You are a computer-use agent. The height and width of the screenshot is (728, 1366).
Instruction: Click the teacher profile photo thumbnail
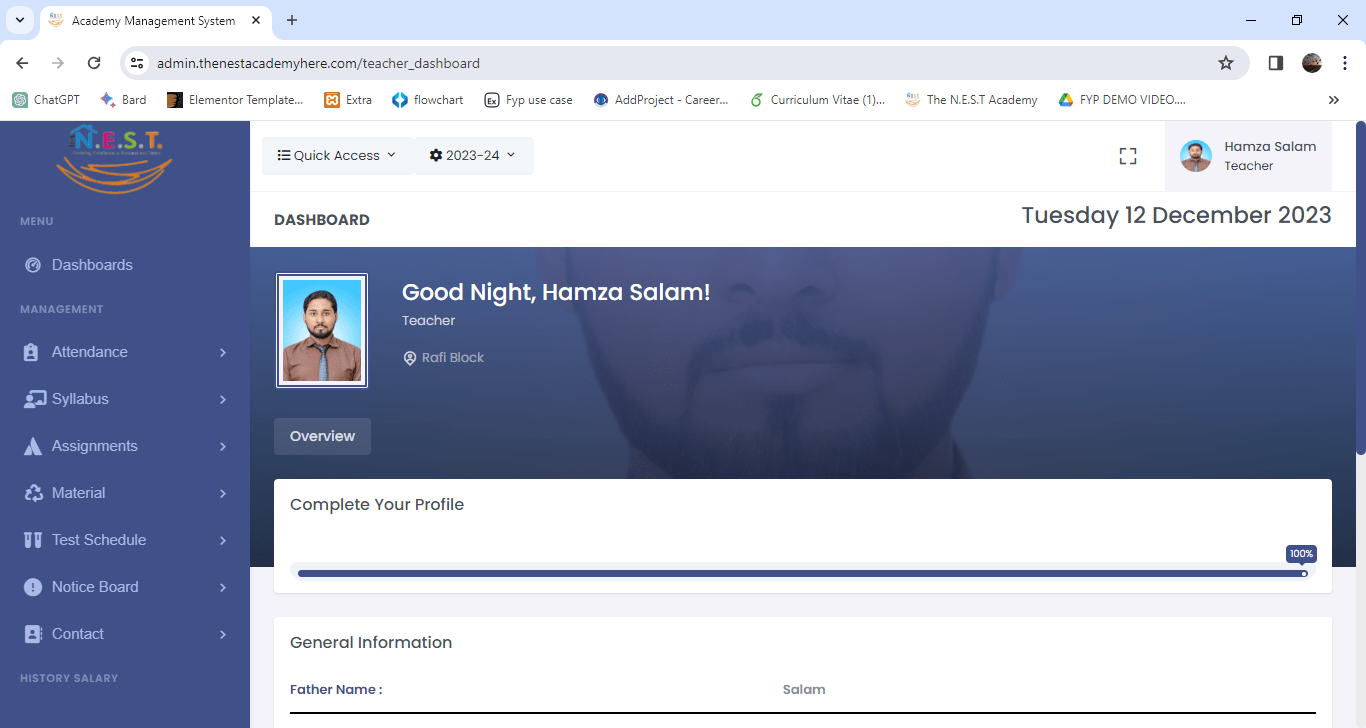pos(322,330)
